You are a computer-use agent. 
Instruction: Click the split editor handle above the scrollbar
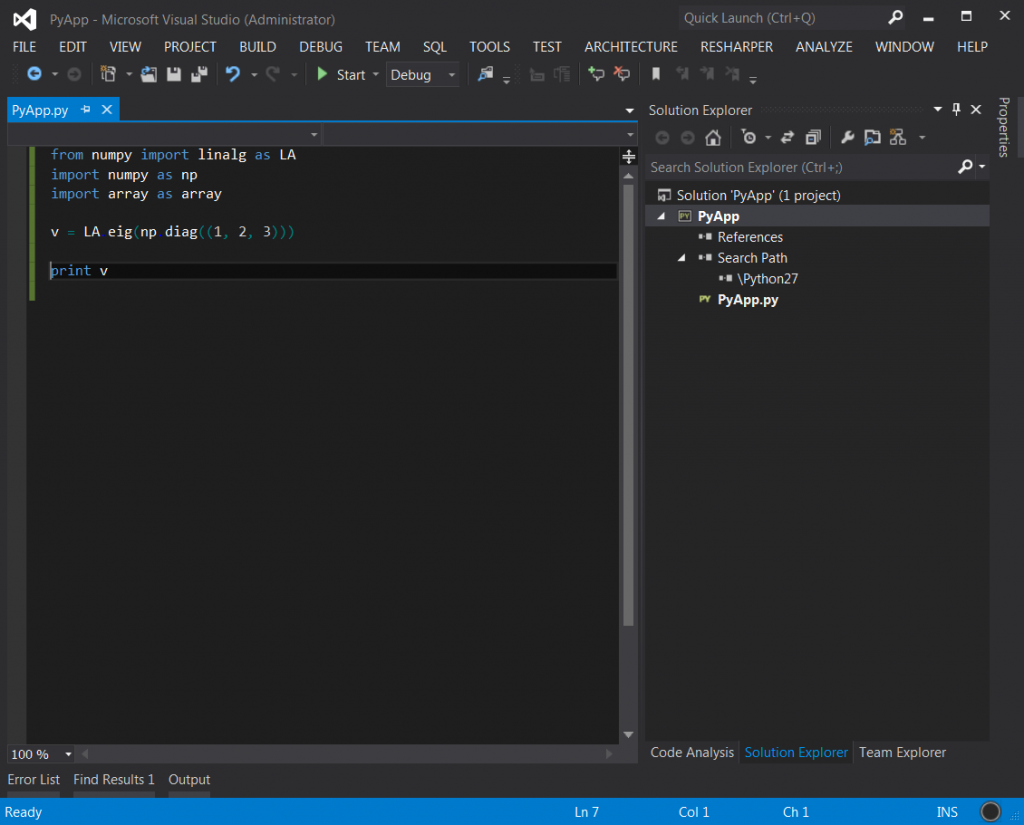[628, 157]
